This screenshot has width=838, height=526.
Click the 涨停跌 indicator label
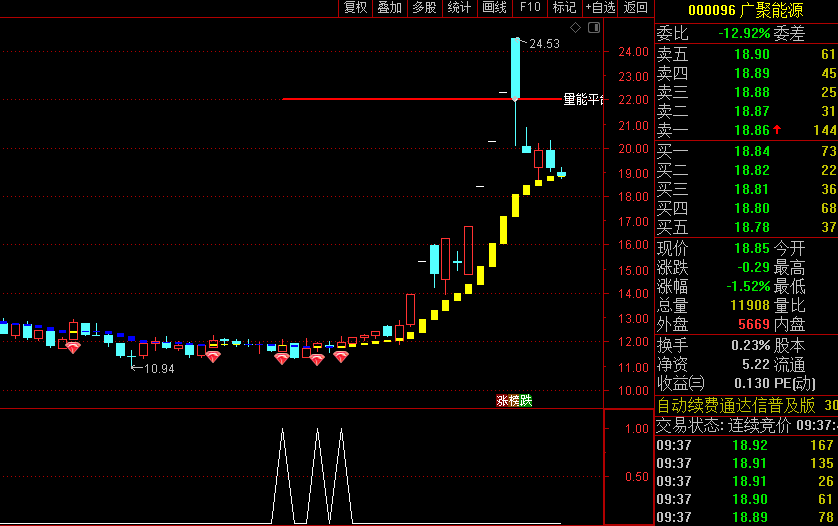(514, 400)
